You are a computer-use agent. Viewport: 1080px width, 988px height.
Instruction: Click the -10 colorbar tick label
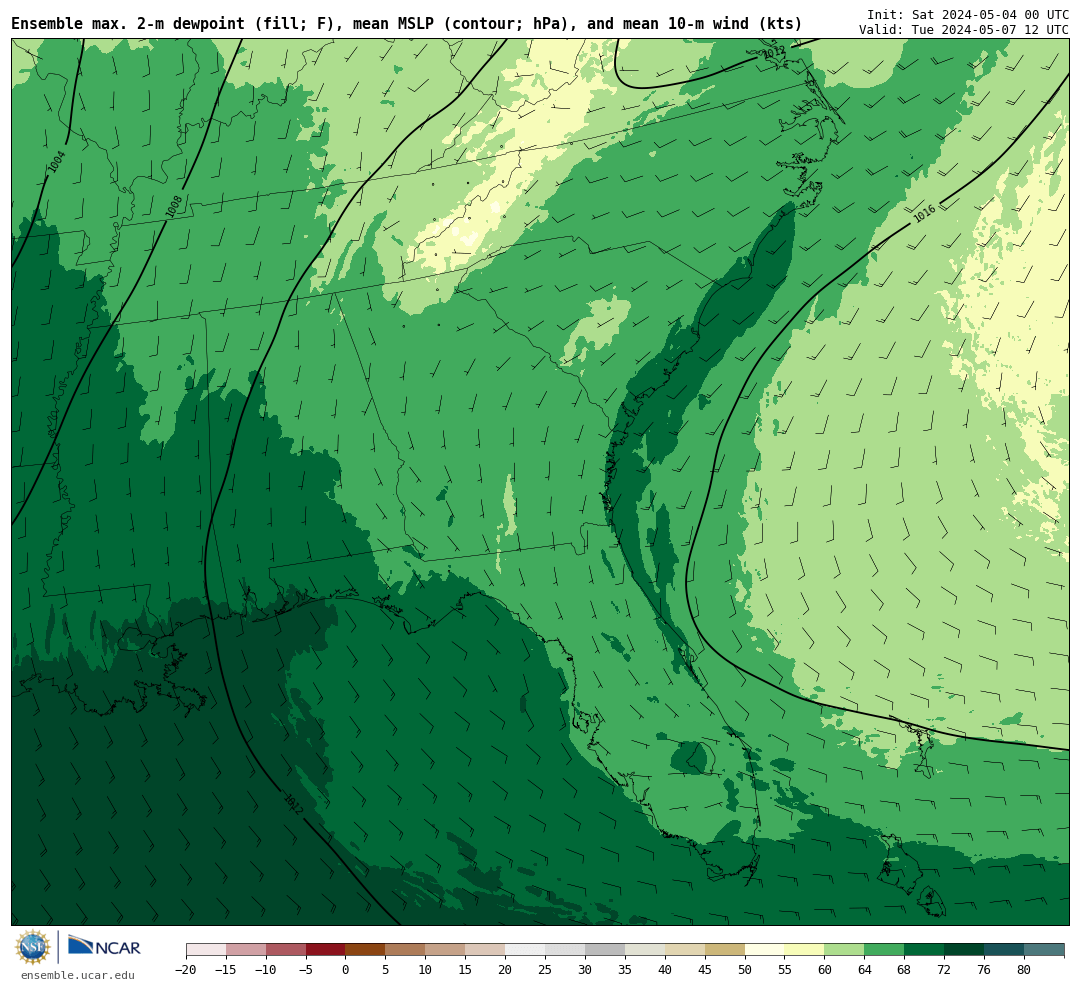pyautogui.click(x=266, y=969)
